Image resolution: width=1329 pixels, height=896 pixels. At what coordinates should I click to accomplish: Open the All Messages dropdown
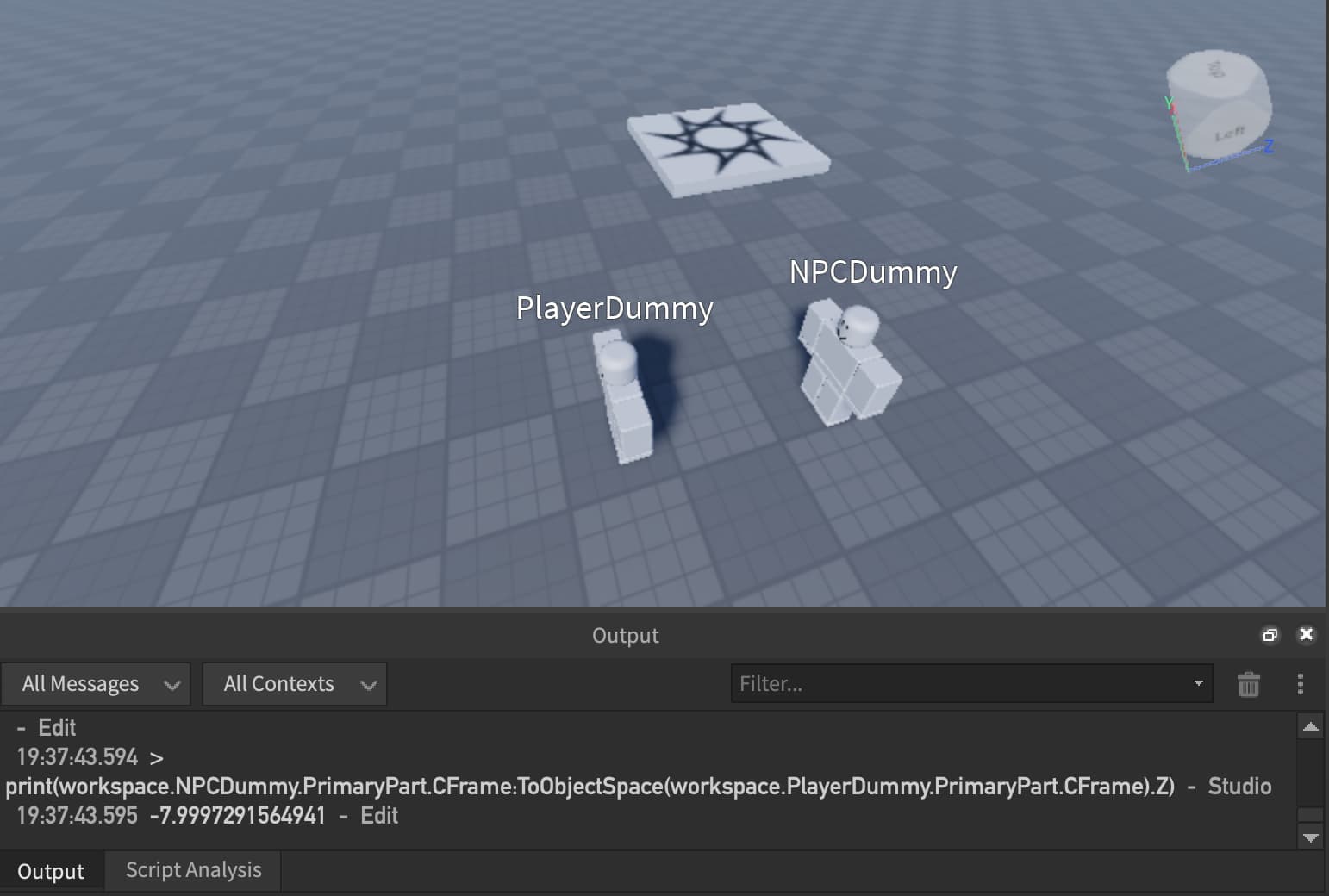tap(96, 684)
